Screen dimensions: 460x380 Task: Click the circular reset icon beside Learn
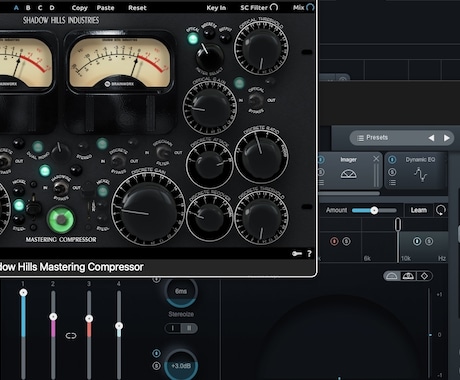pyautogui.click(x=441, y=210)
